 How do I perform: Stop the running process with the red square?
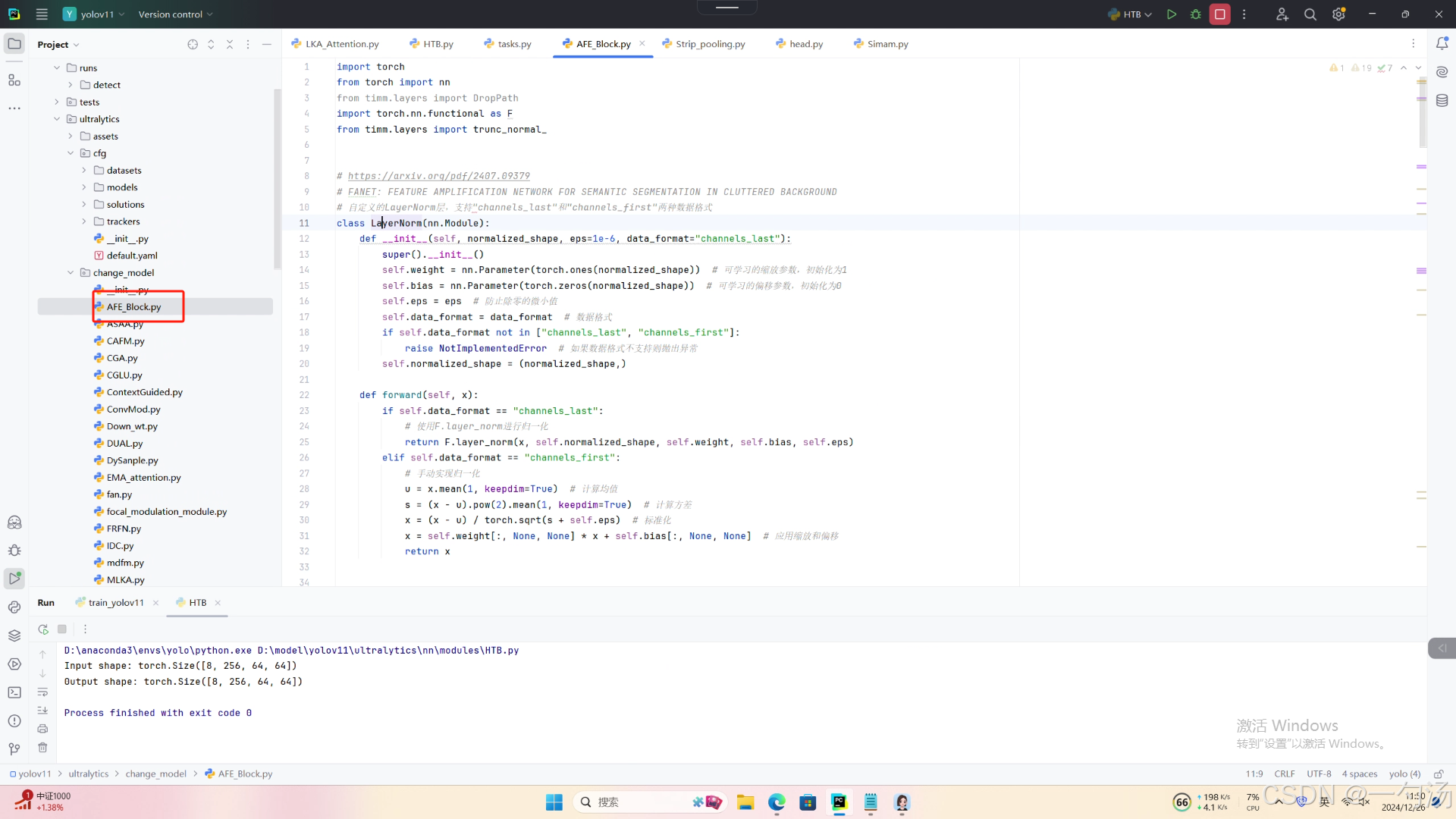coord(1220,14)
